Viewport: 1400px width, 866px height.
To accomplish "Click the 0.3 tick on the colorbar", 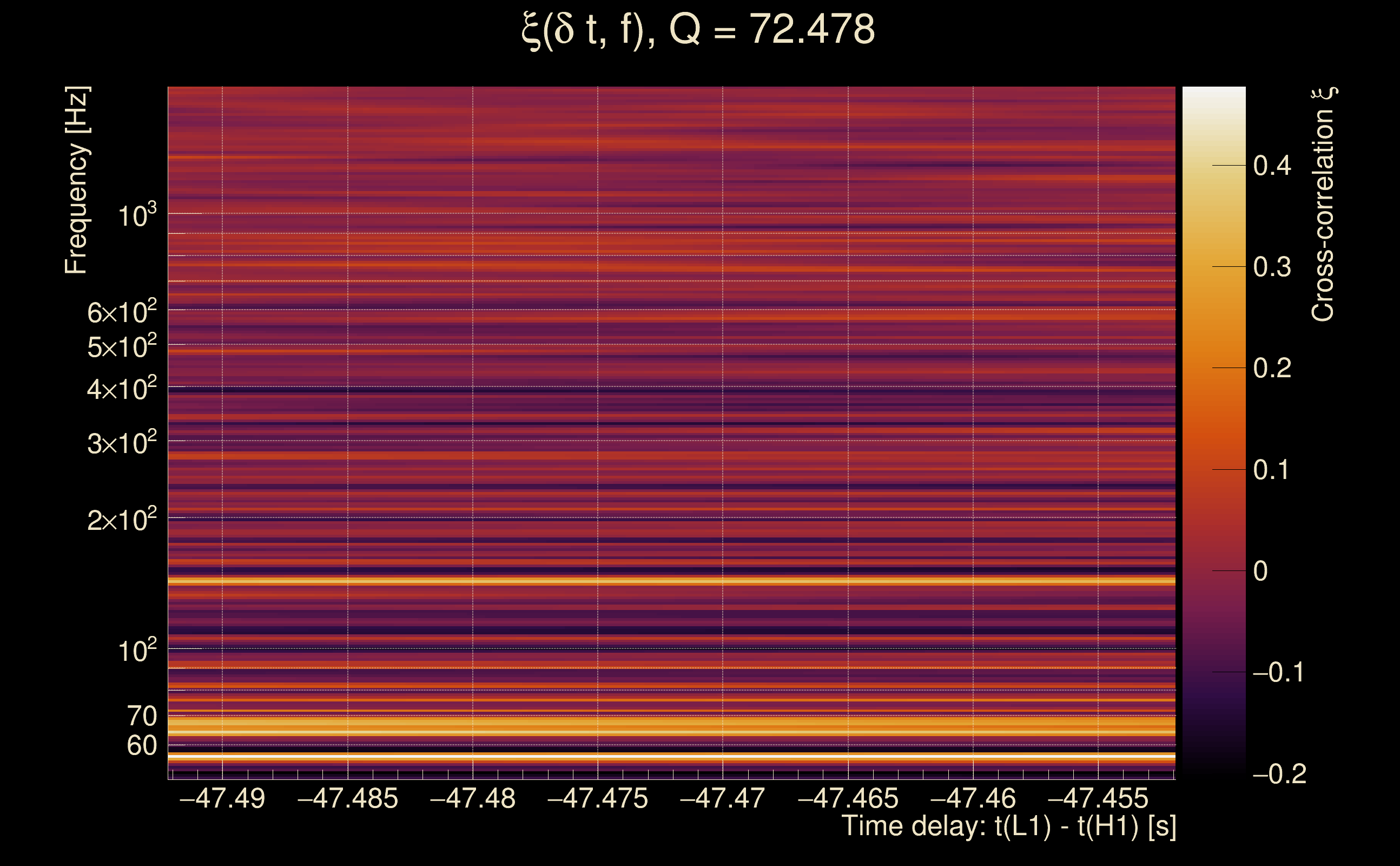I will point(1272,267).
